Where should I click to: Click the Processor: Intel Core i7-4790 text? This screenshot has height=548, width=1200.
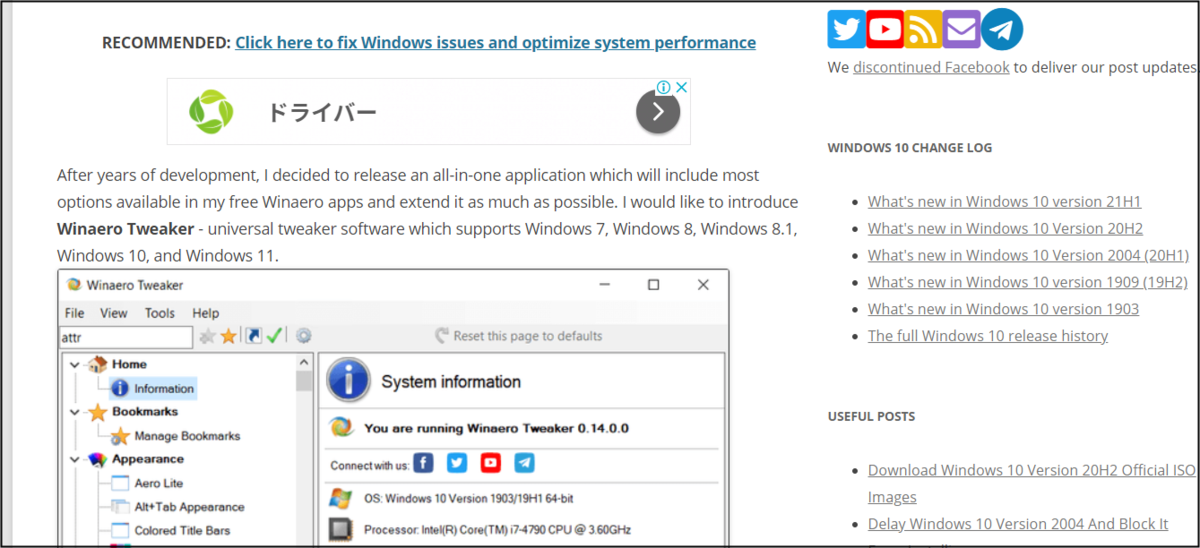click(497, 529)
